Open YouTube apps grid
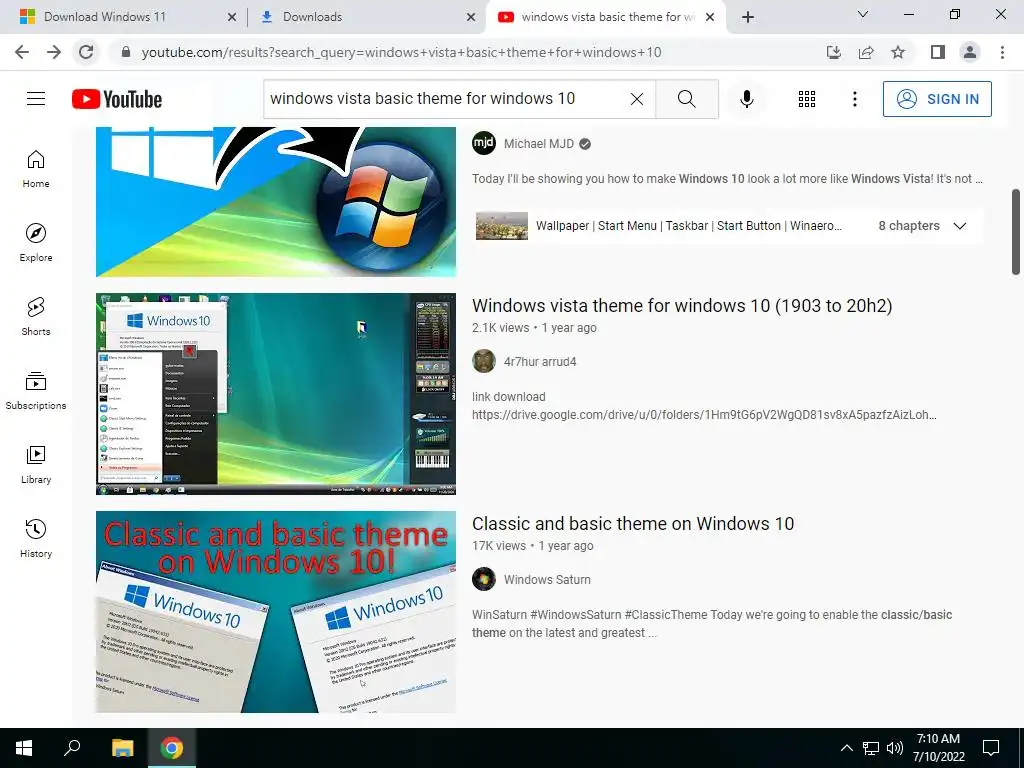This screenshot has height=768, width=1024. point(807,99)
